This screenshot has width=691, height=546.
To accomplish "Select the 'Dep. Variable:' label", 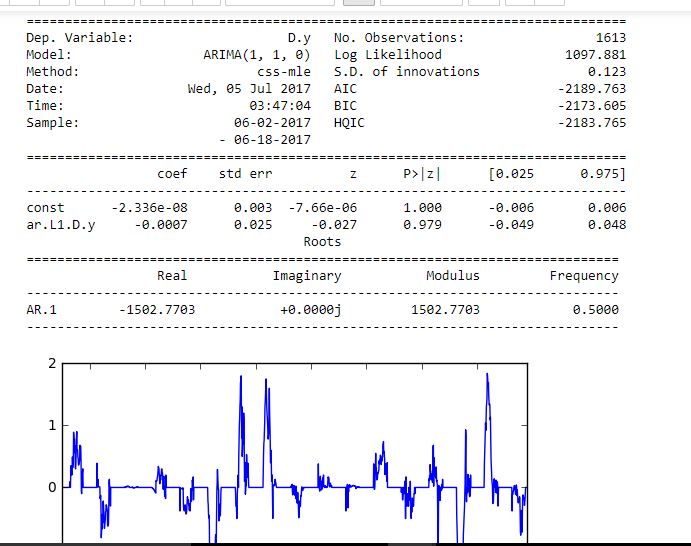I will pos(79,38).
